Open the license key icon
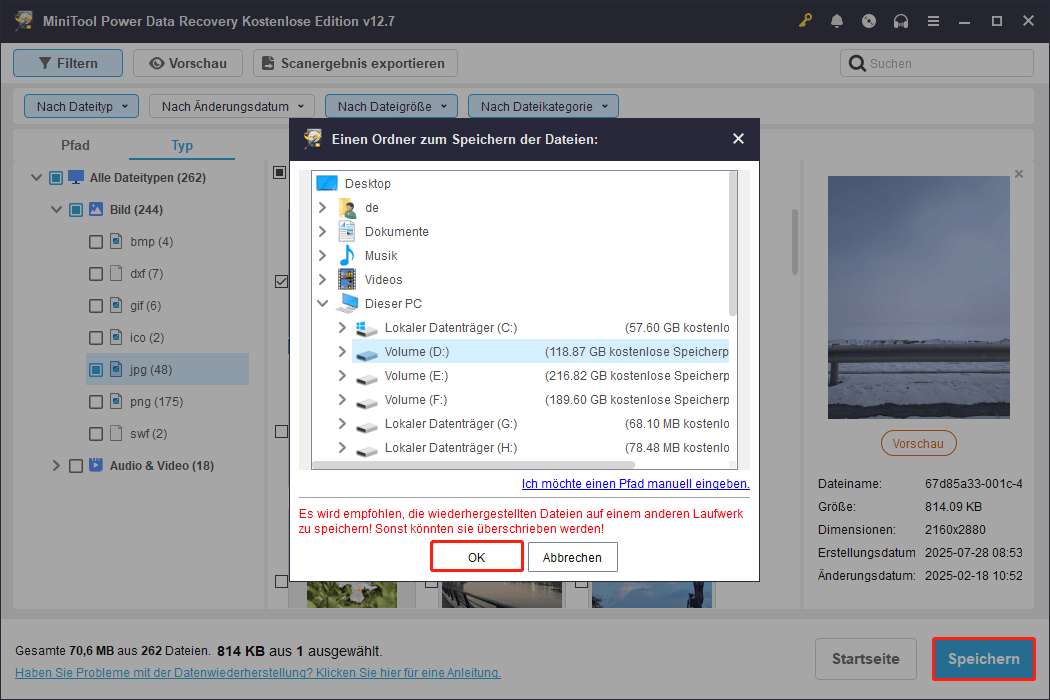Image resolution: width=1050 pixels, height=700 pixels. click(x=805, y=20)
